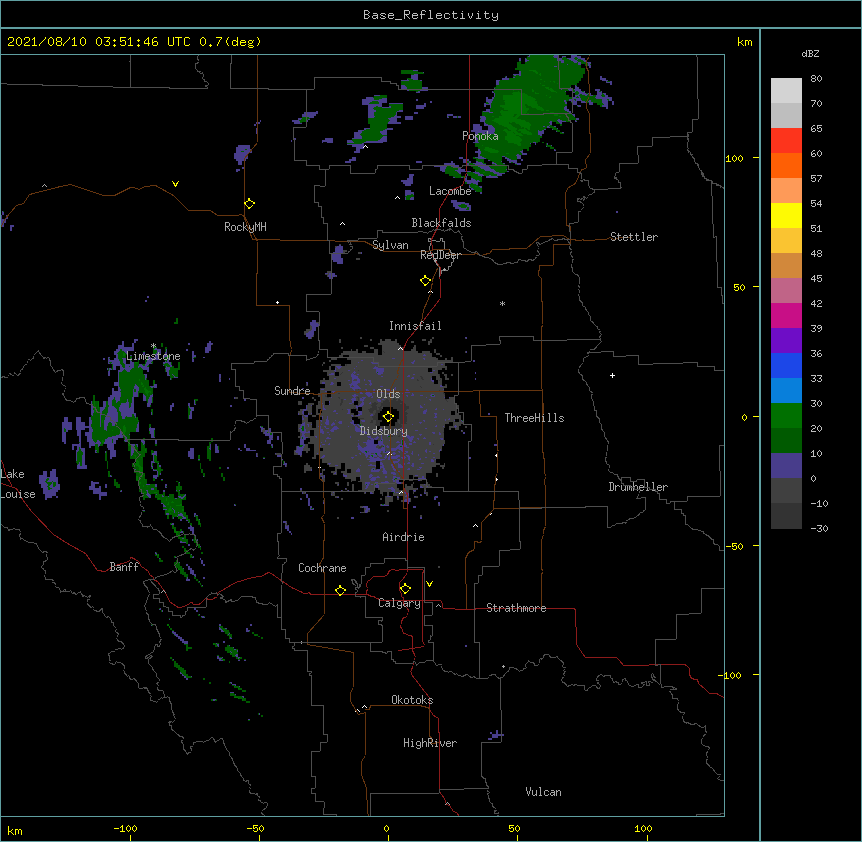Select the Innisfail label

pos(415,326)
